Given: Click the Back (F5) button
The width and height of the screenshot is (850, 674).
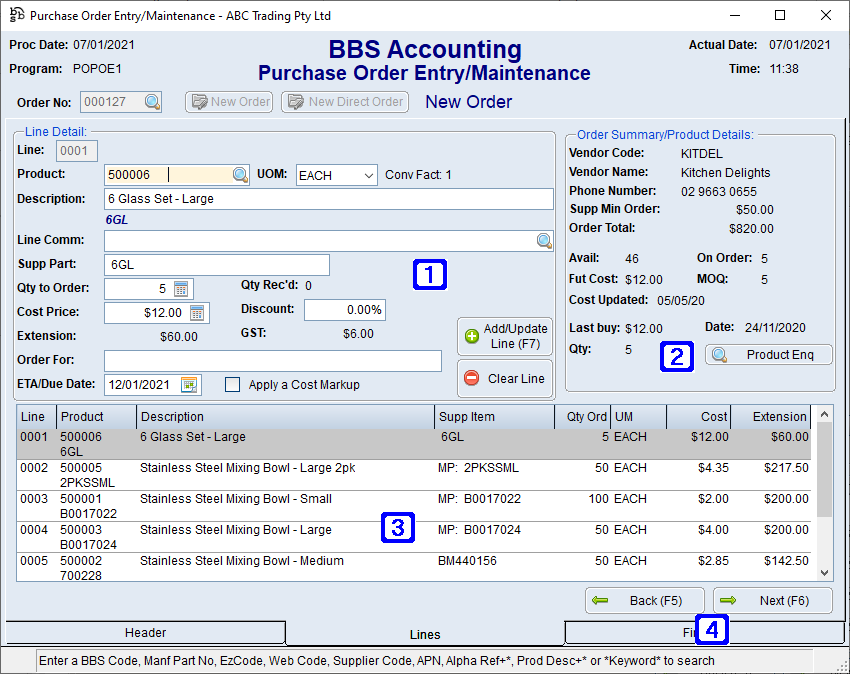Looking at the screenshot, I should (x=644, y=600).
